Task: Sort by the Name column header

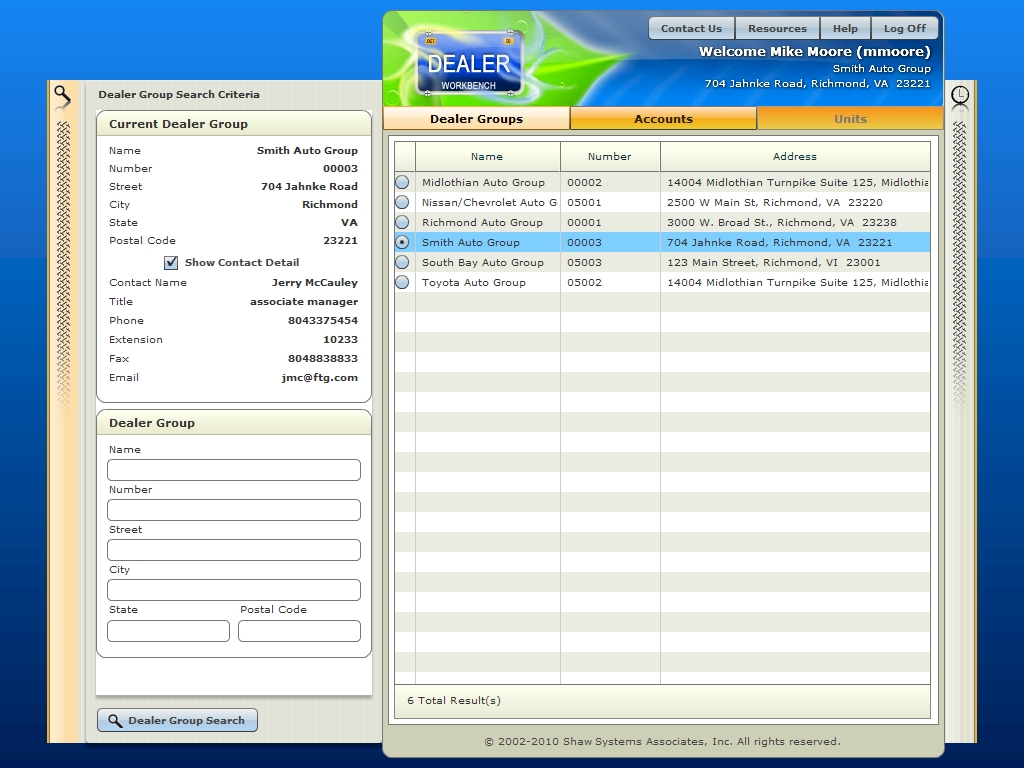Action: pyautogui.click(x=487, y=157)
